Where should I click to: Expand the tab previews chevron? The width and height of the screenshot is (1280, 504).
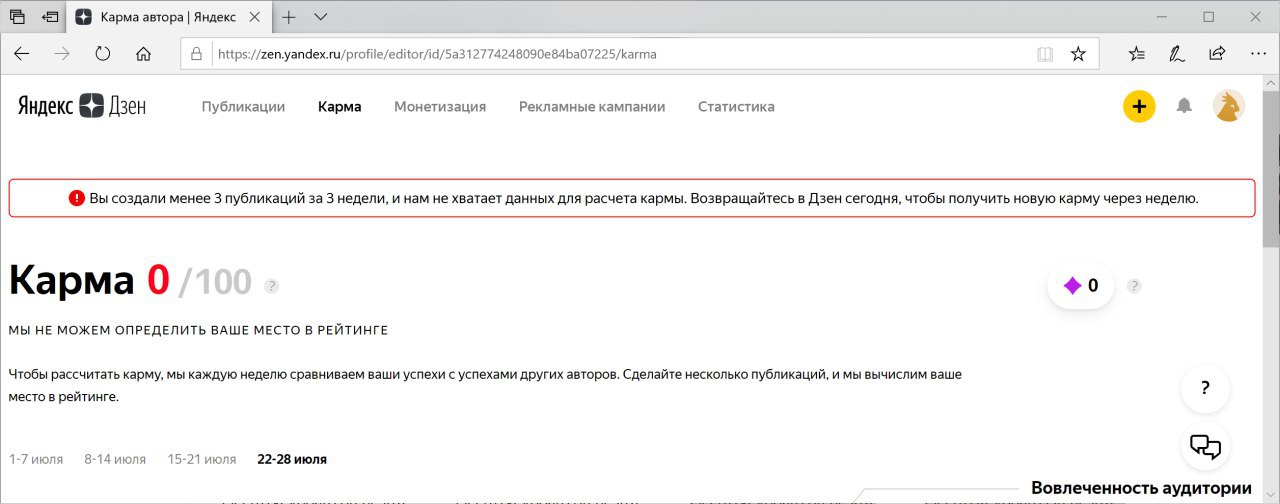click(x=321, y=17)
